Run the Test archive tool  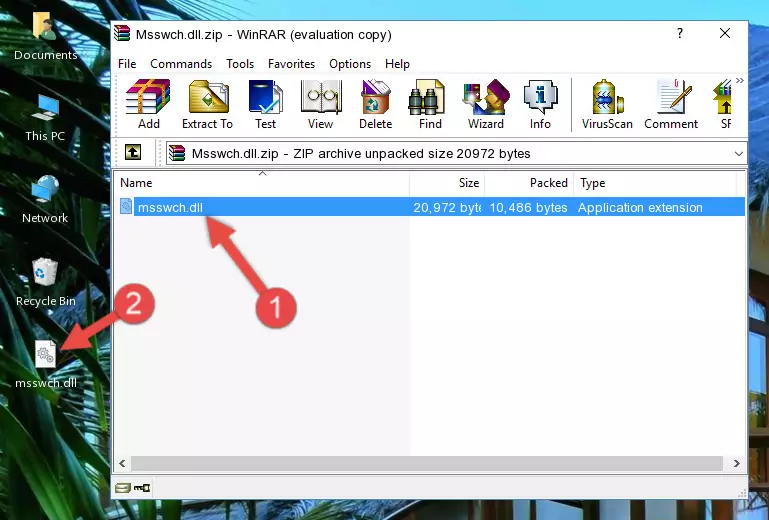265,104
